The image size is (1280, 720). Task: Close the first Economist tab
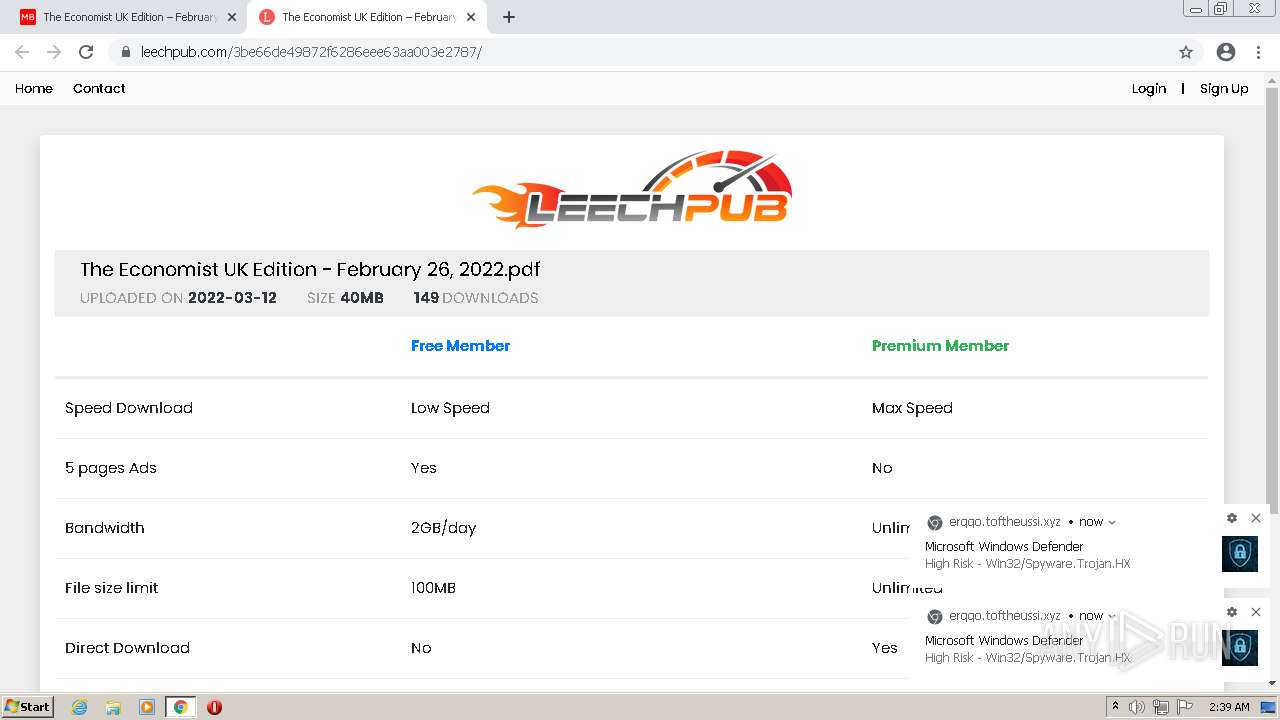coord(232,17)
